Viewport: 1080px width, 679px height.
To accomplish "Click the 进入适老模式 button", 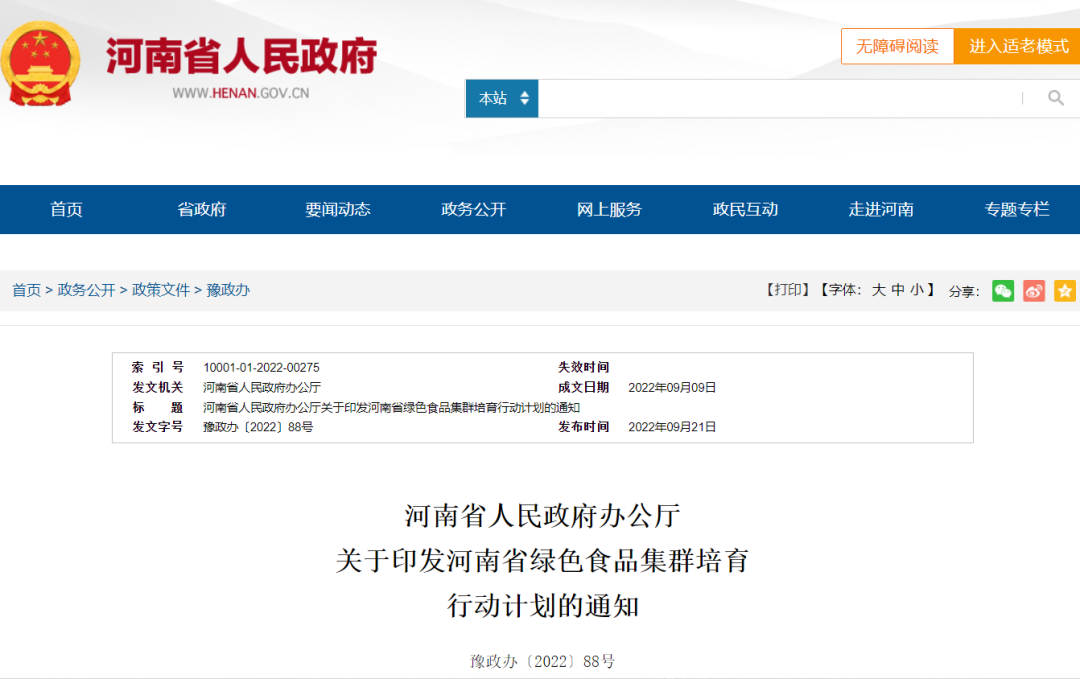I will click(1018, 46).
